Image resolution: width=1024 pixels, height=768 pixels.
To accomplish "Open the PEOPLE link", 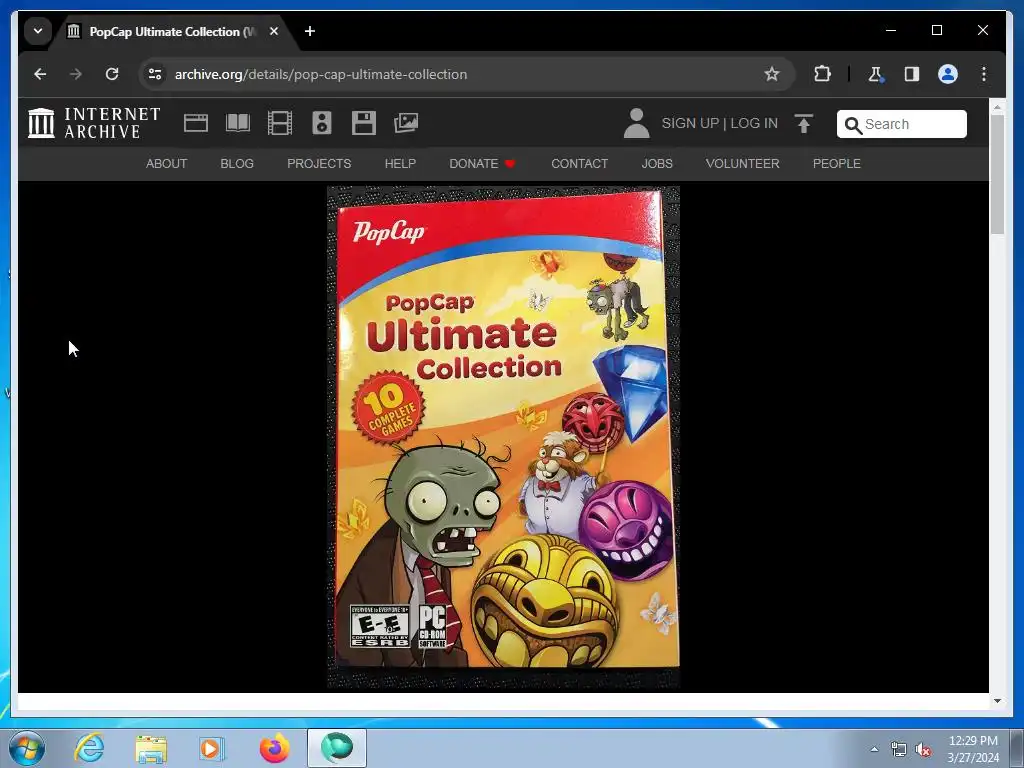I will coord(837,163).
